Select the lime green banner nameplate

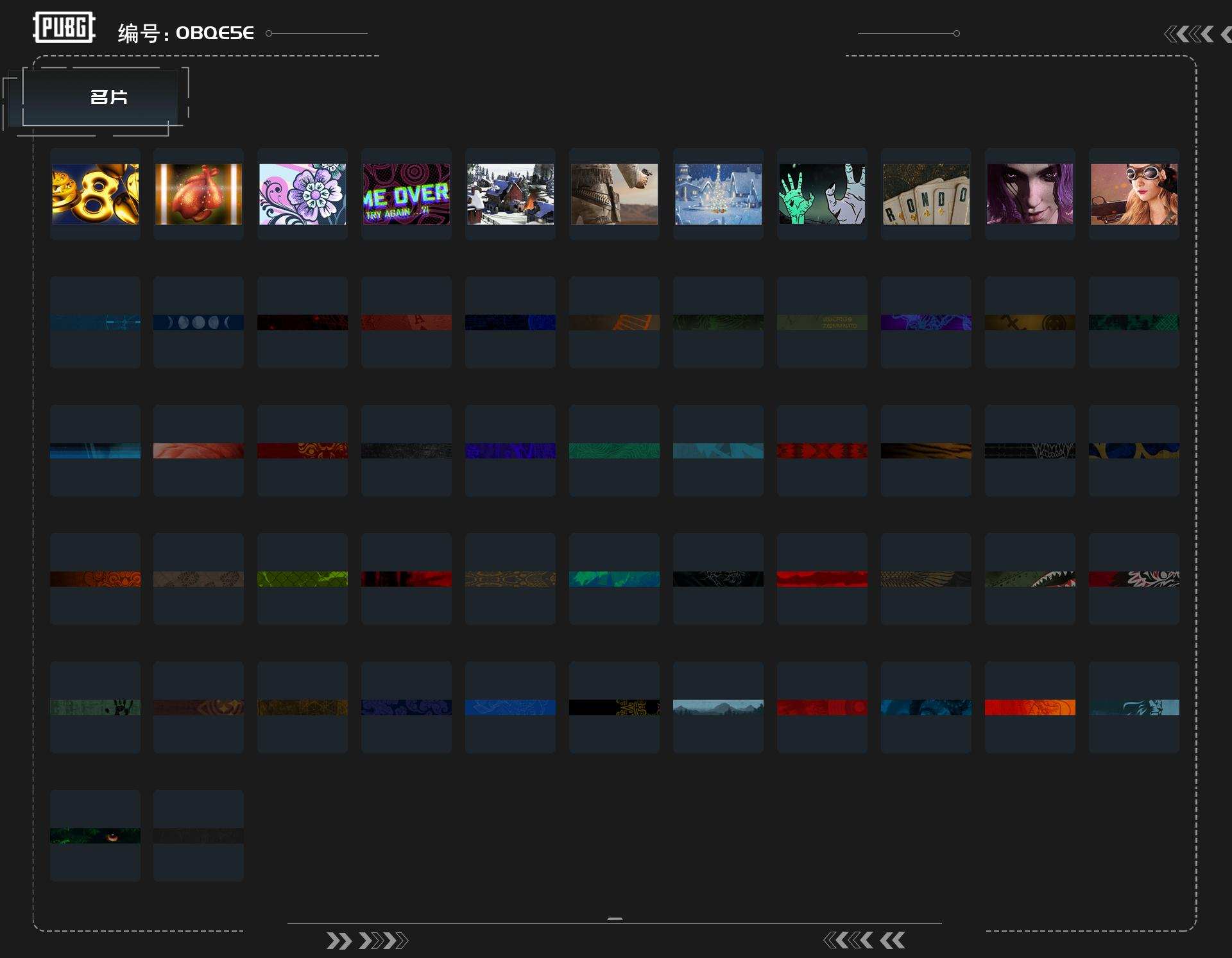302,579
